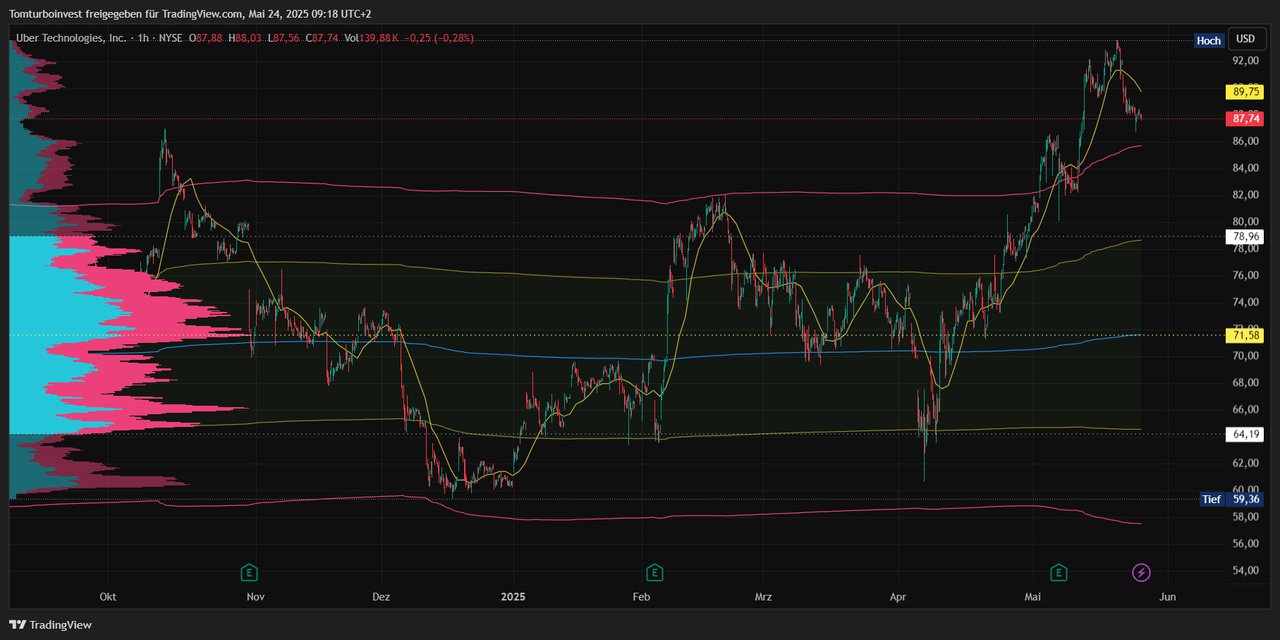Click the 76,00 price axis label

1245,275
